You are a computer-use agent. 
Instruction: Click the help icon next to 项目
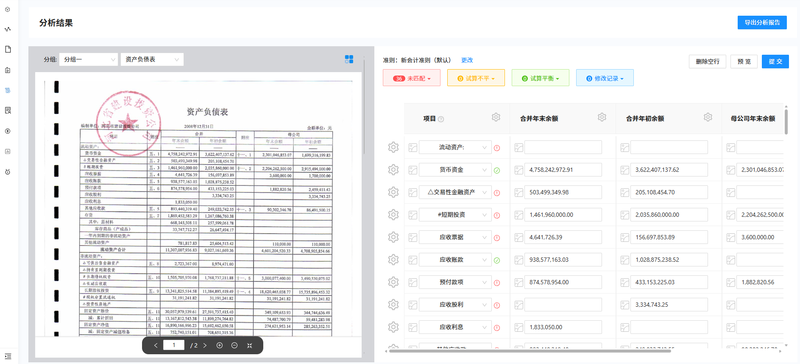click(x=441, y=119)
